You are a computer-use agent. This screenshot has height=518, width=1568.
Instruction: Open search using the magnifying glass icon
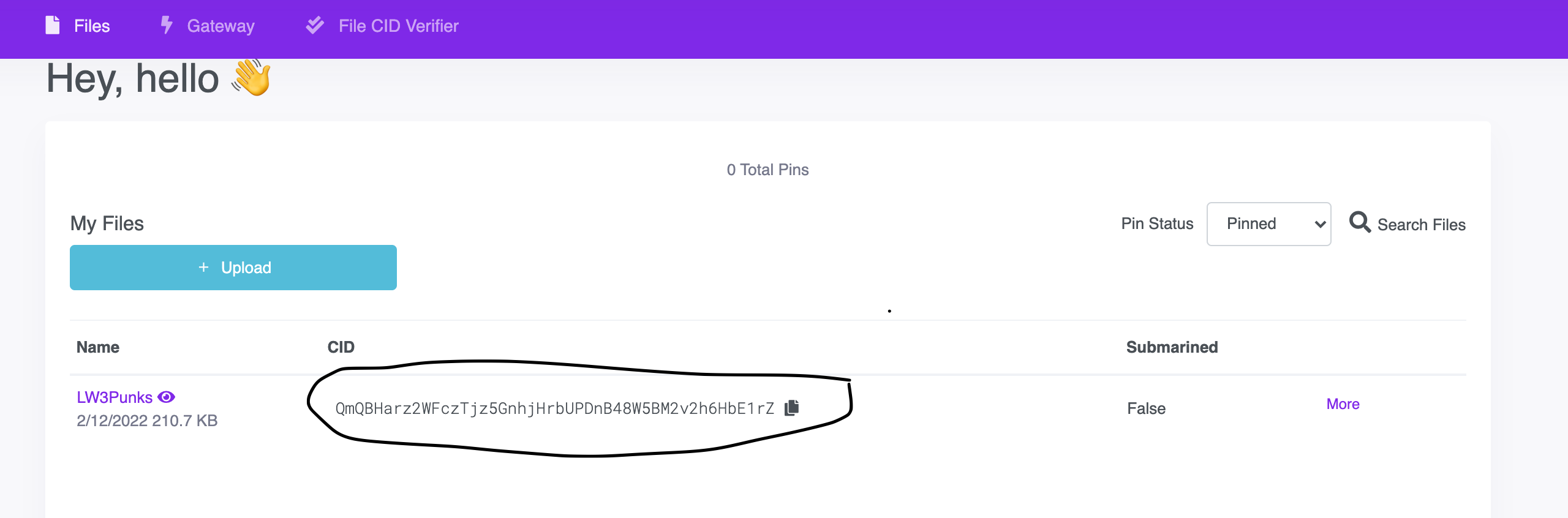point(1360,223)
